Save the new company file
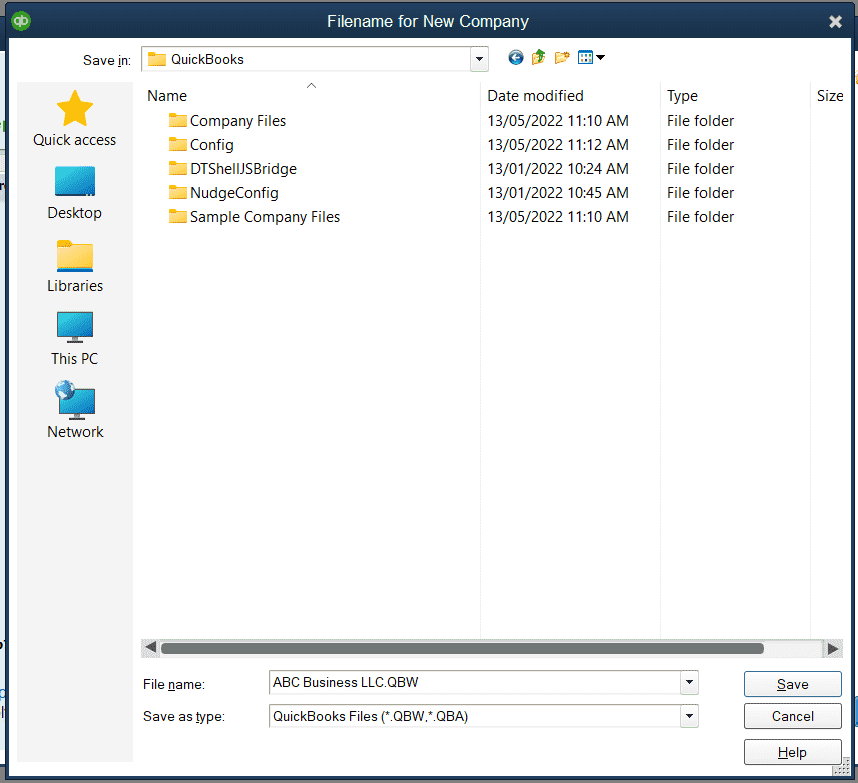Image resolution: width=858 pixels, height=783 pixels. click(x=792, y=684)
